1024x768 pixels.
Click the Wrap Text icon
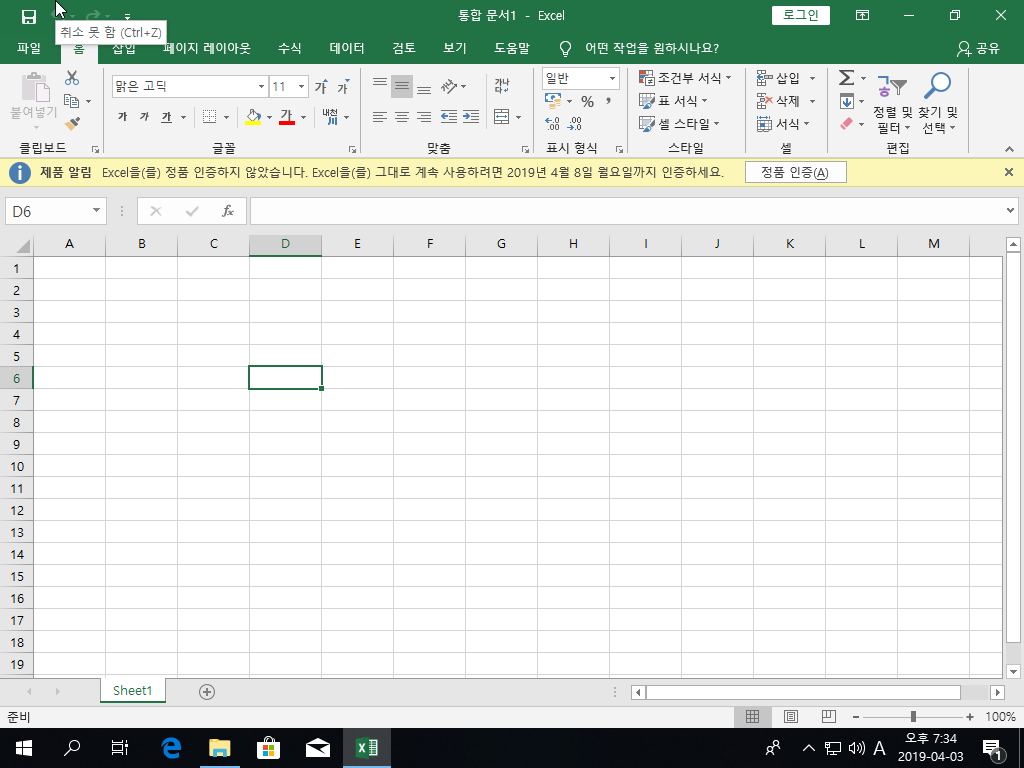click(x=502, y=86)
